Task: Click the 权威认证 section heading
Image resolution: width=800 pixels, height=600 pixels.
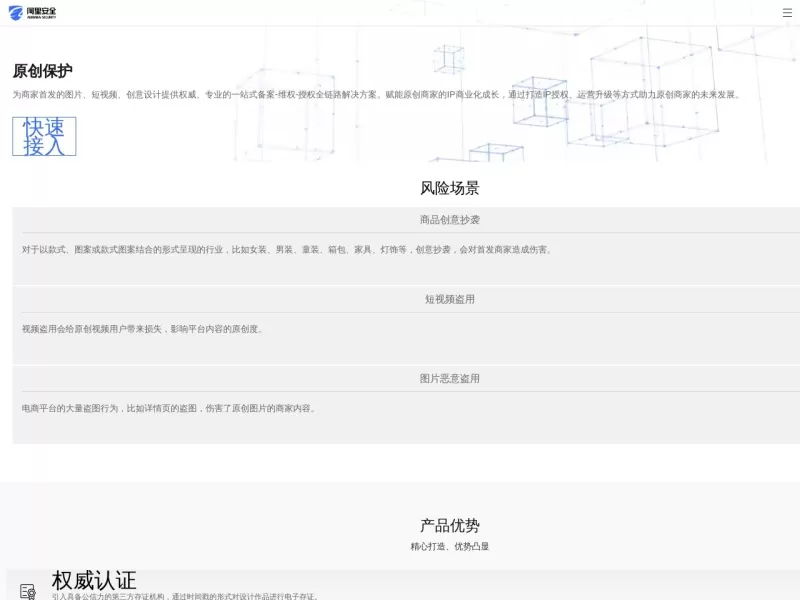Action: (97, 578)
